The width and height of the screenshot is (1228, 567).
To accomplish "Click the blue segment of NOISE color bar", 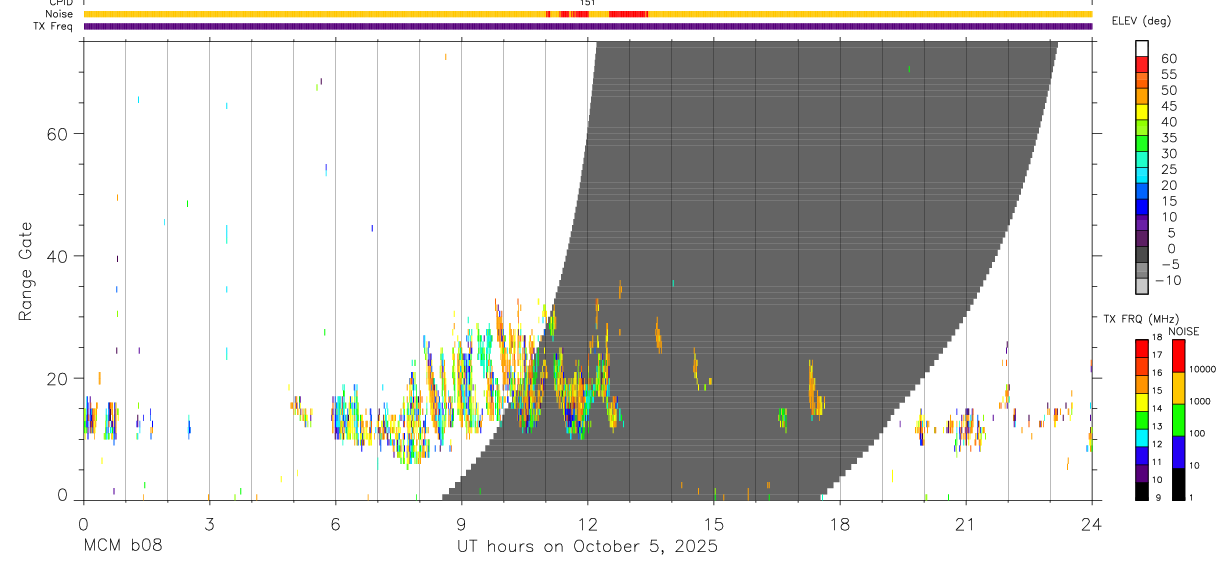I will 1178,452.
